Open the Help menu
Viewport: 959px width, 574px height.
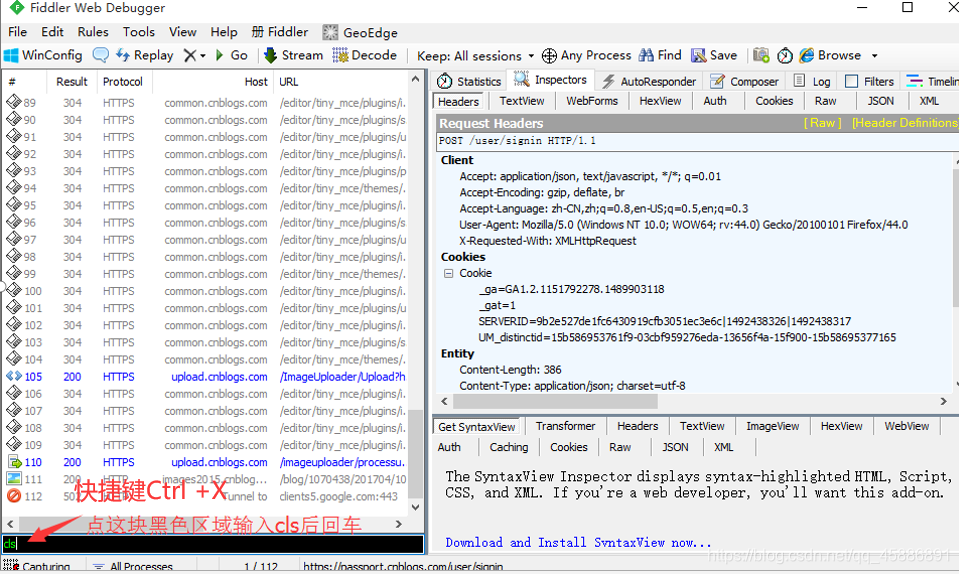coord(224,32)
